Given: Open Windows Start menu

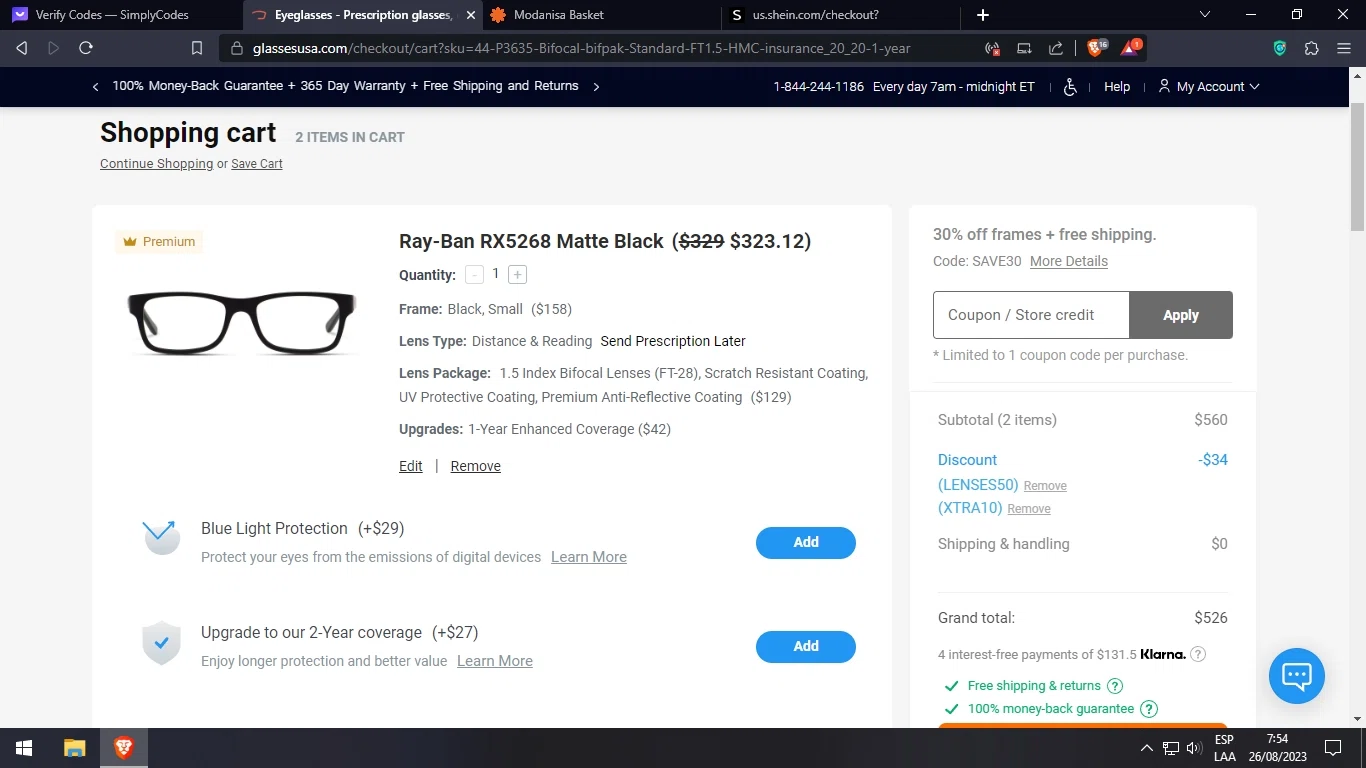Looking at the screenshot, I should pos(24,748).
